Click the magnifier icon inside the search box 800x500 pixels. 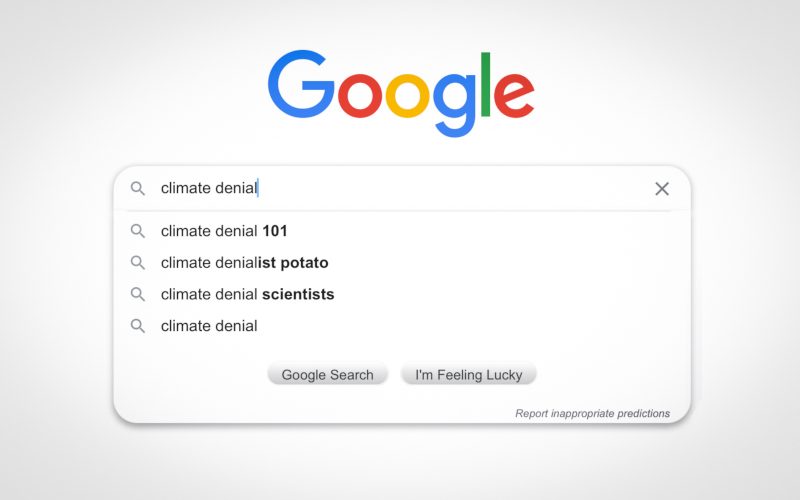(x=138, y=188)
